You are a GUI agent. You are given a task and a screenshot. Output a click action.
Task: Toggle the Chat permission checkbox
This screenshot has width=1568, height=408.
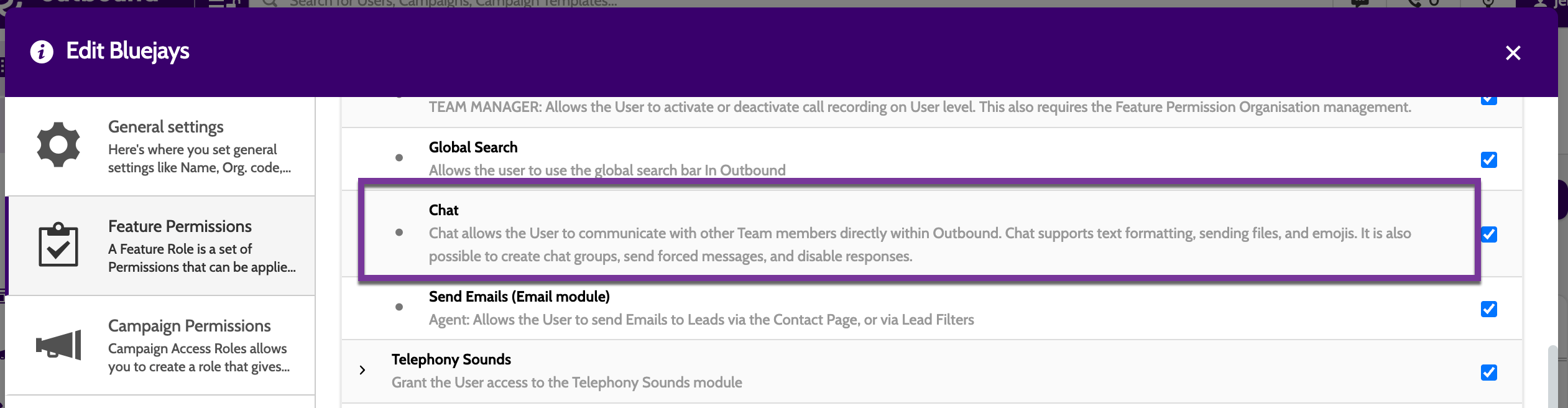tap(1488, 234)
